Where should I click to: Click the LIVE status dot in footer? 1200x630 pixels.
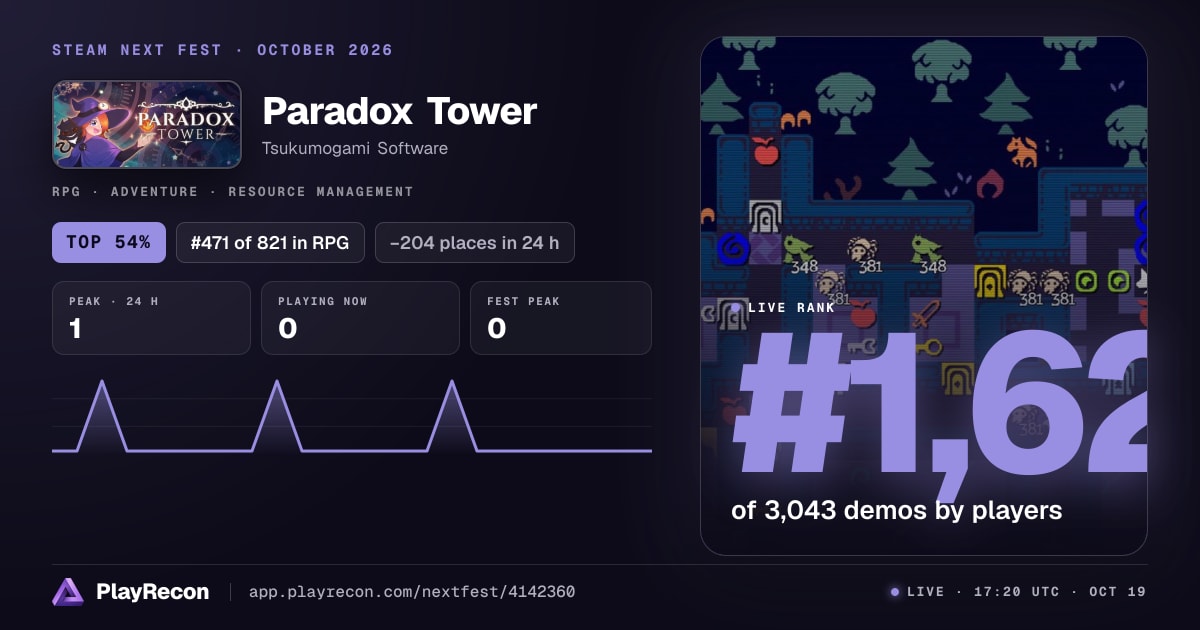coord(895,592)
